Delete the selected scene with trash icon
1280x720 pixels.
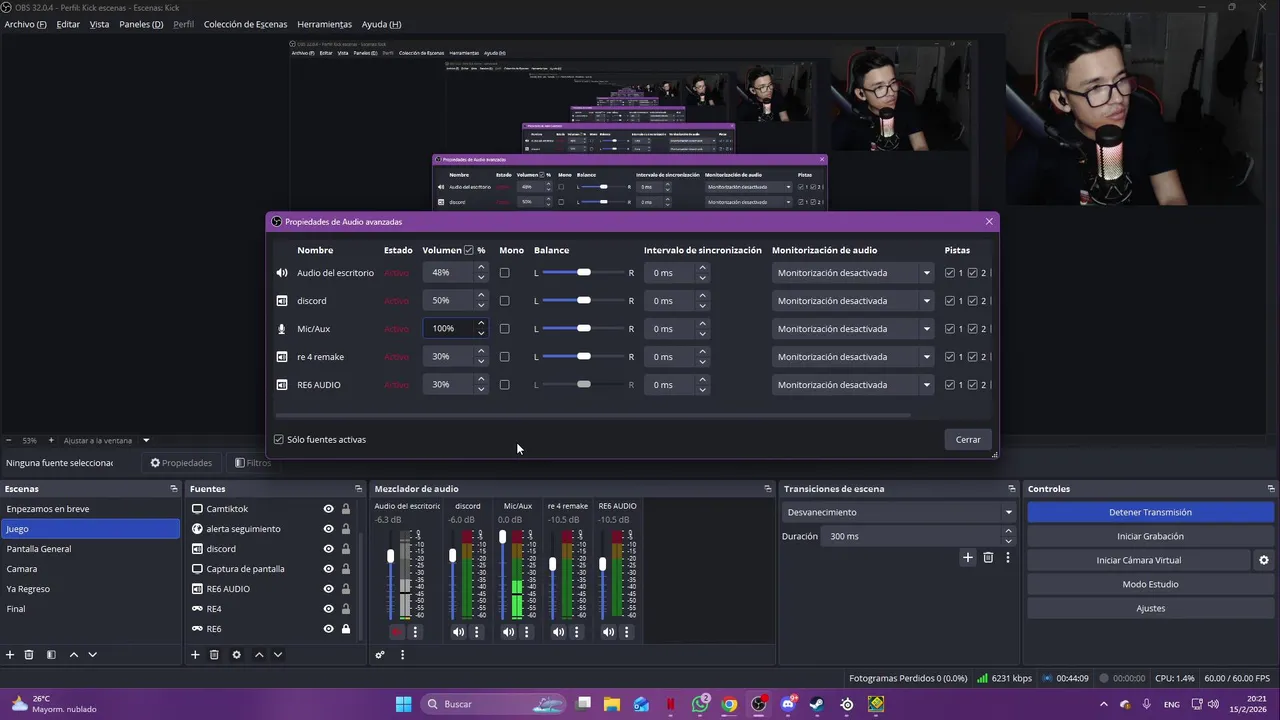pos(29,655)
